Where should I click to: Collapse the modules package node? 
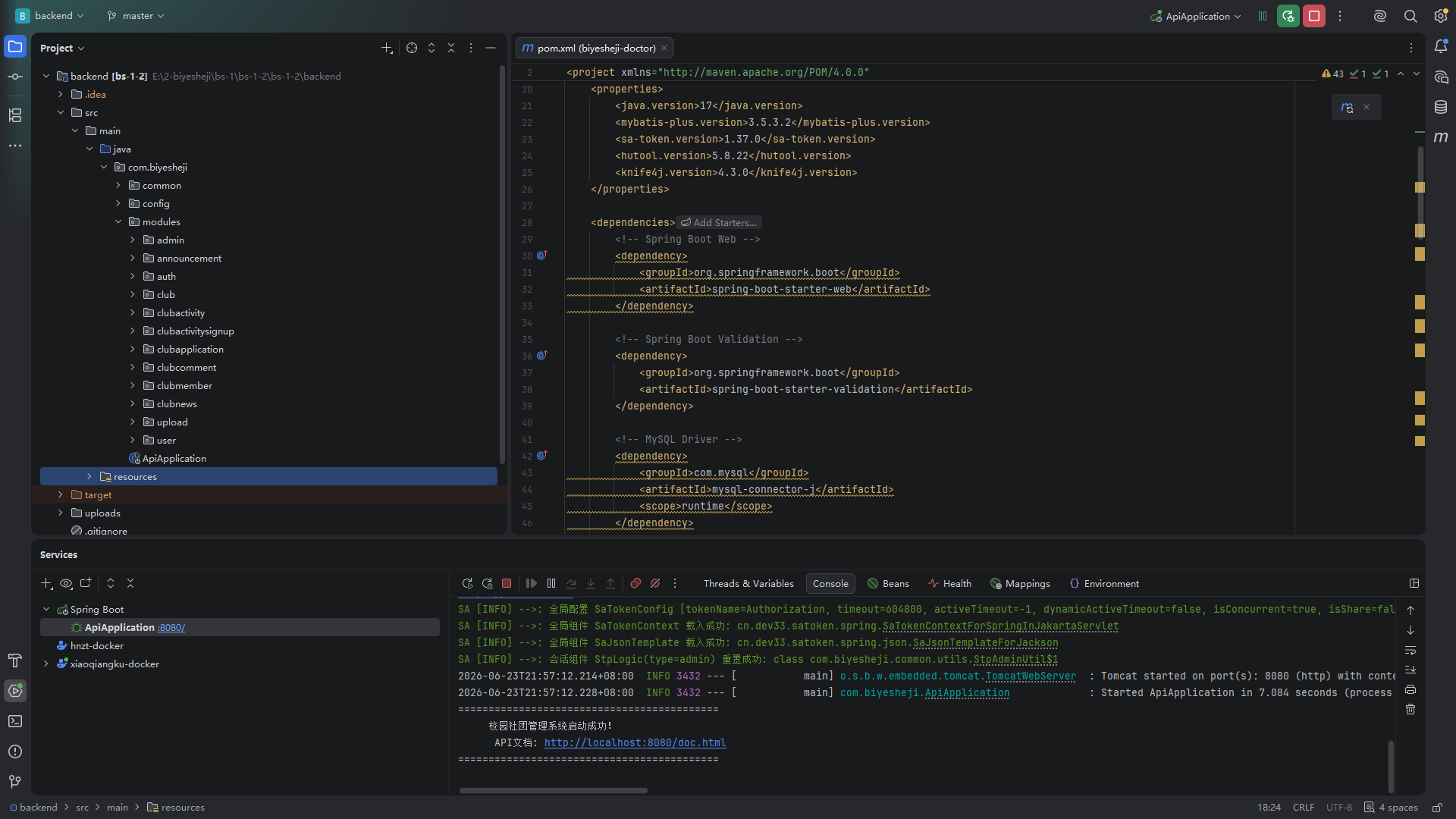tap(118, 221)
